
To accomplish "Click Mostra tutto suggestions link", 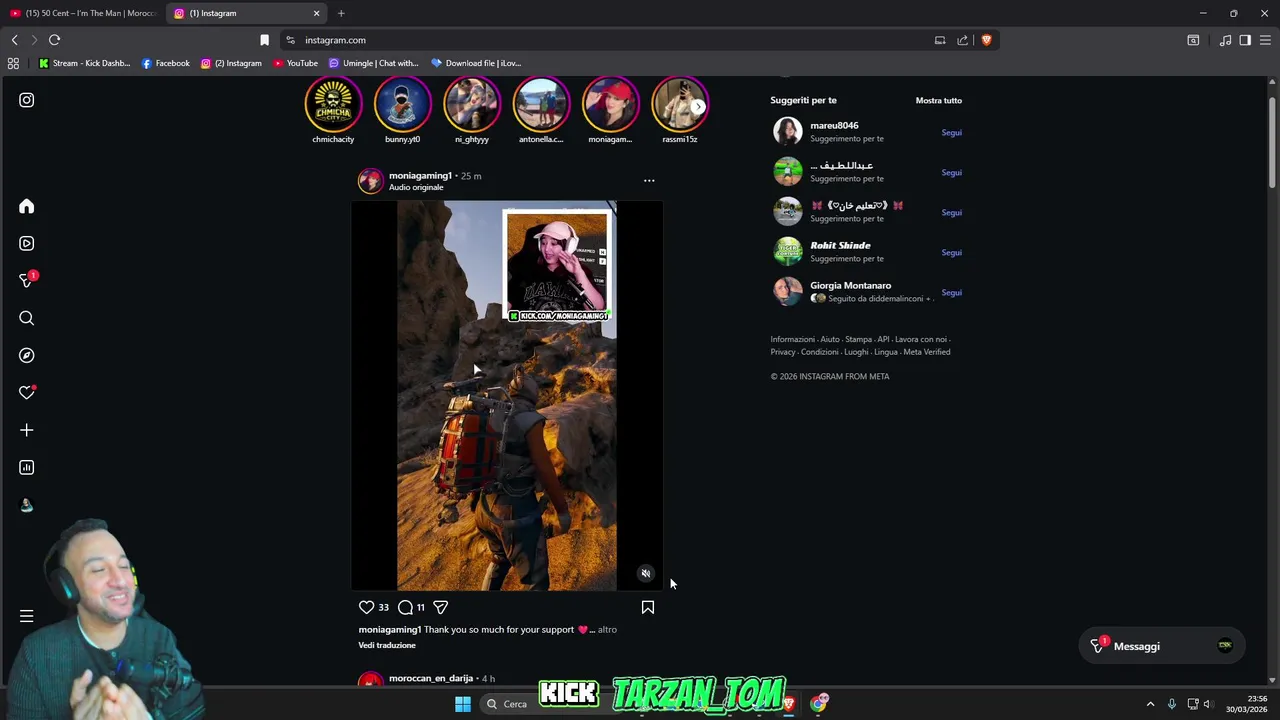I will pos(939,100).
